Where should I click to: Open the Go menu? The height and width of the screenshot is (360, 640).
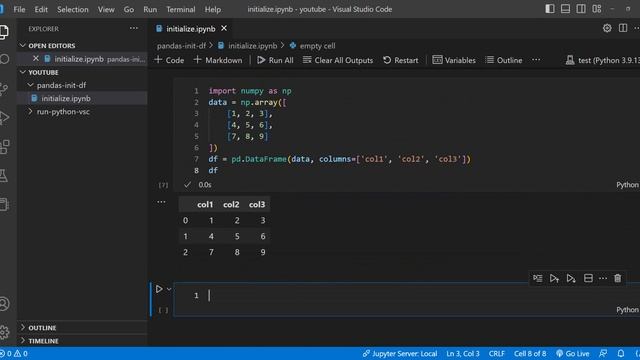tap(129, 9)
